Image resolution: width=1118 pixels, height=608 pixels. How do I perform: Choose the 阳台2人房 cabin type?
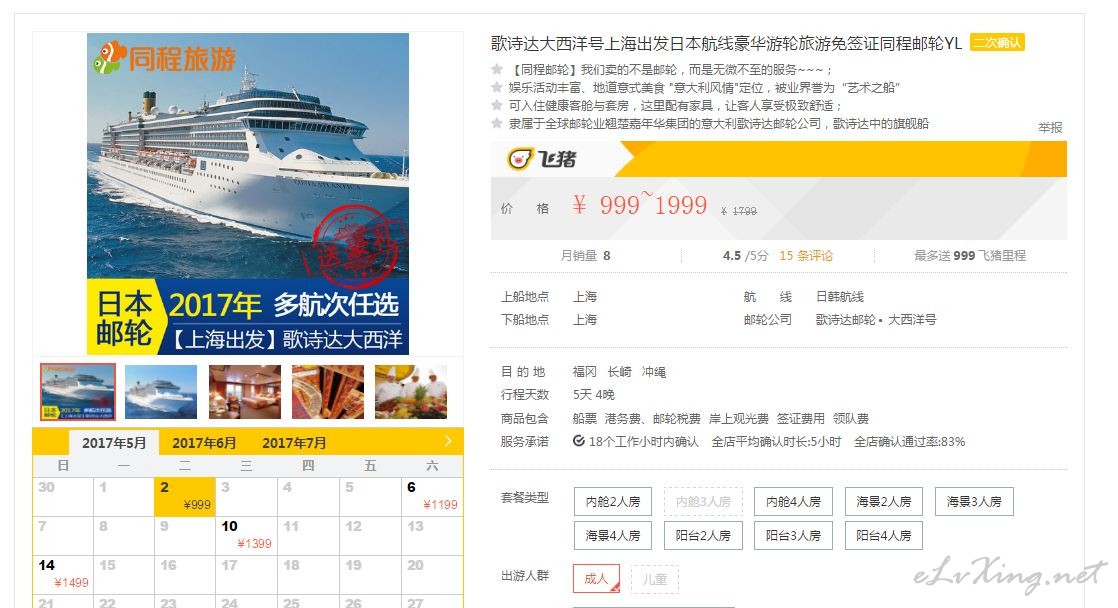703,535
